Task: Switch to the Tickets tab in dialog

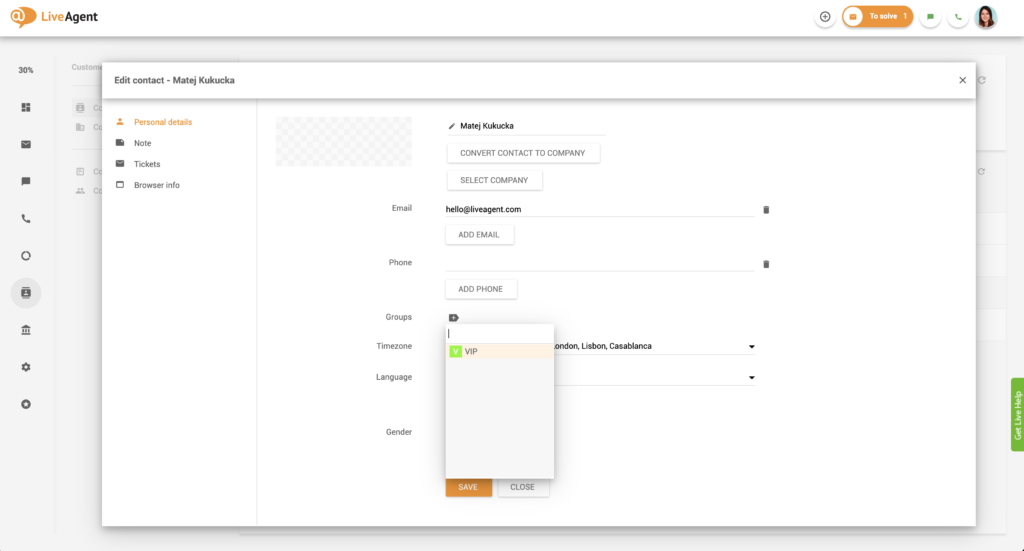Action: 147,164
